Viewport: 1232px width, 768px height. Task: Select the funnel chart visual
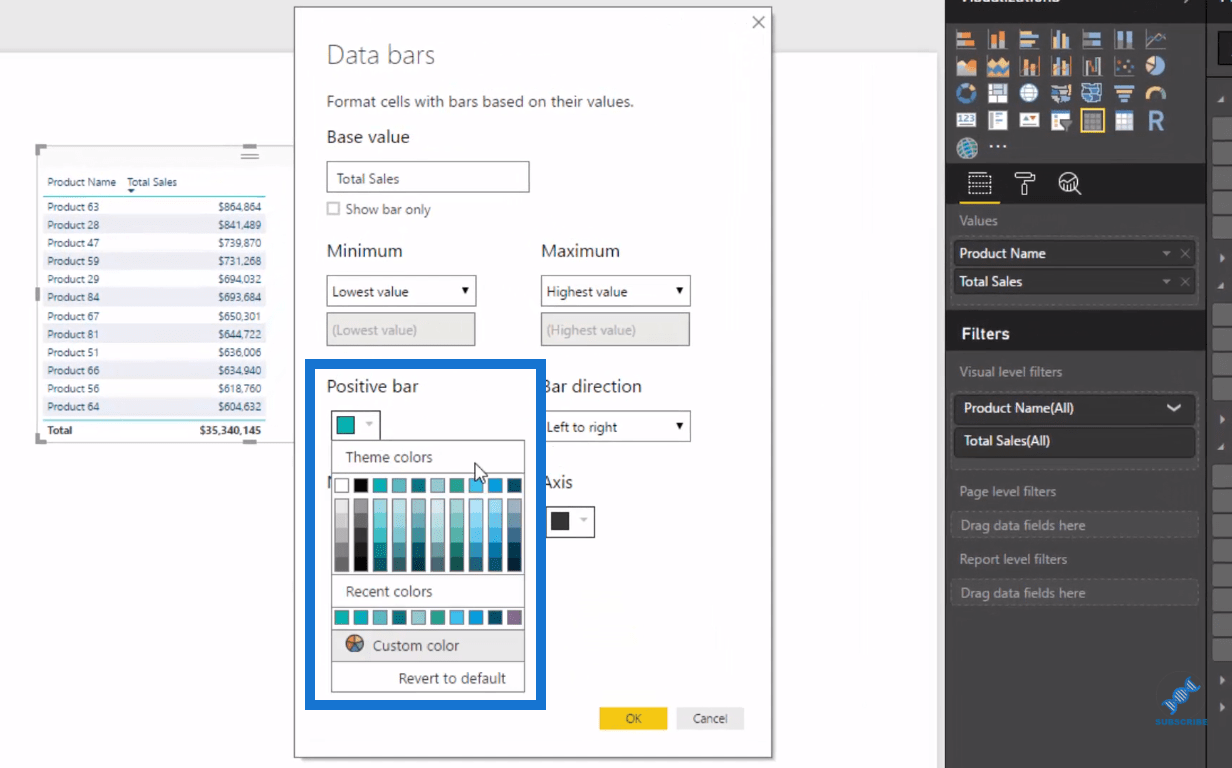point(1124,94)
